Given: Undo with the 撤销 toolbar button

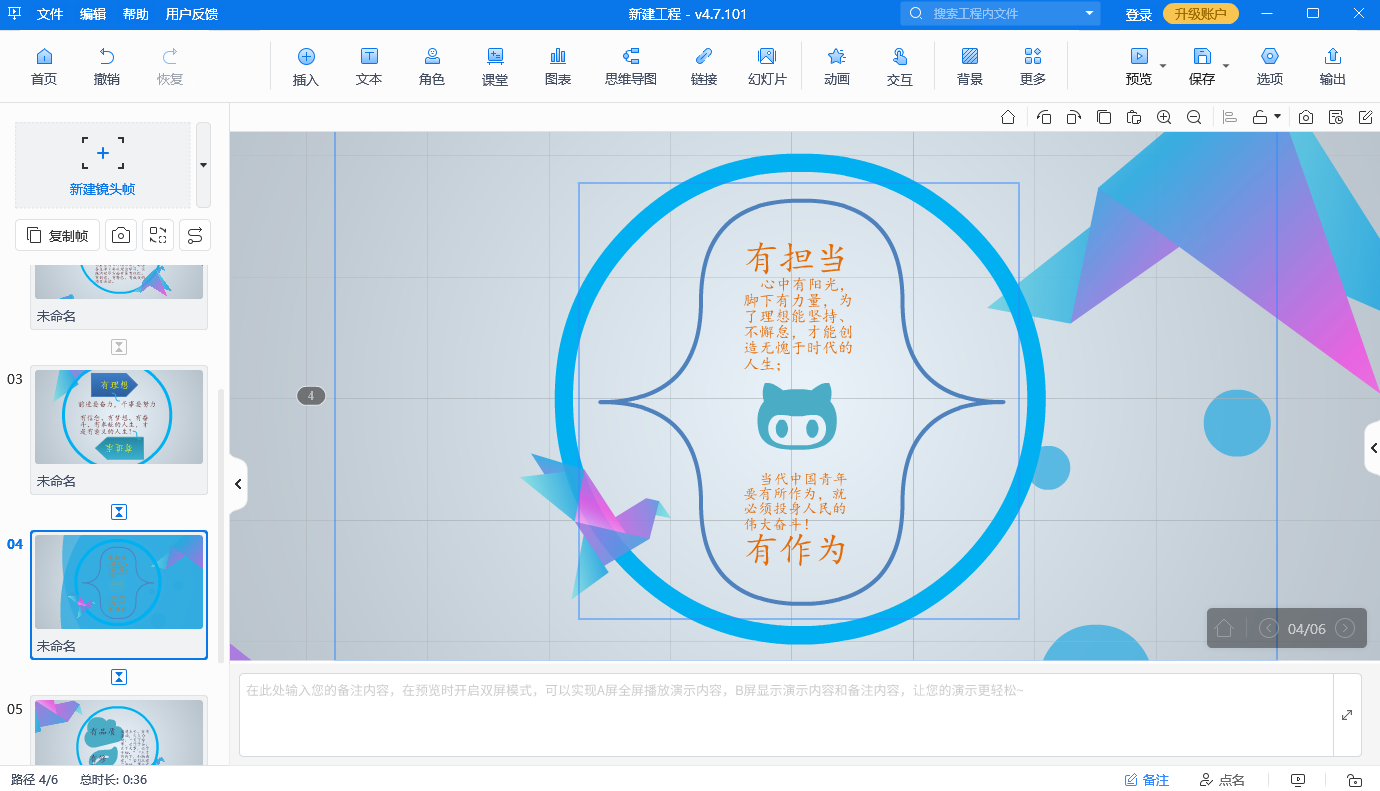Looking at the screenshot, I should point(106,66).
